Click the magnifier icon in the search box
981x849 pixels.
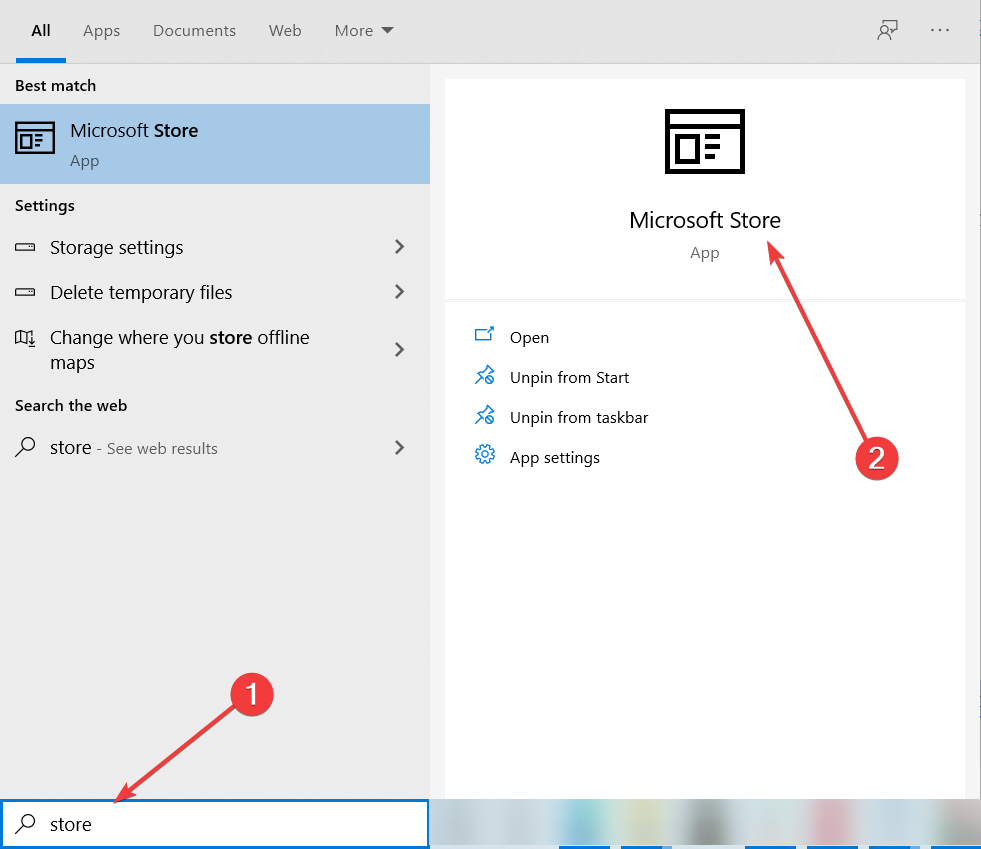tap(25, 823)
